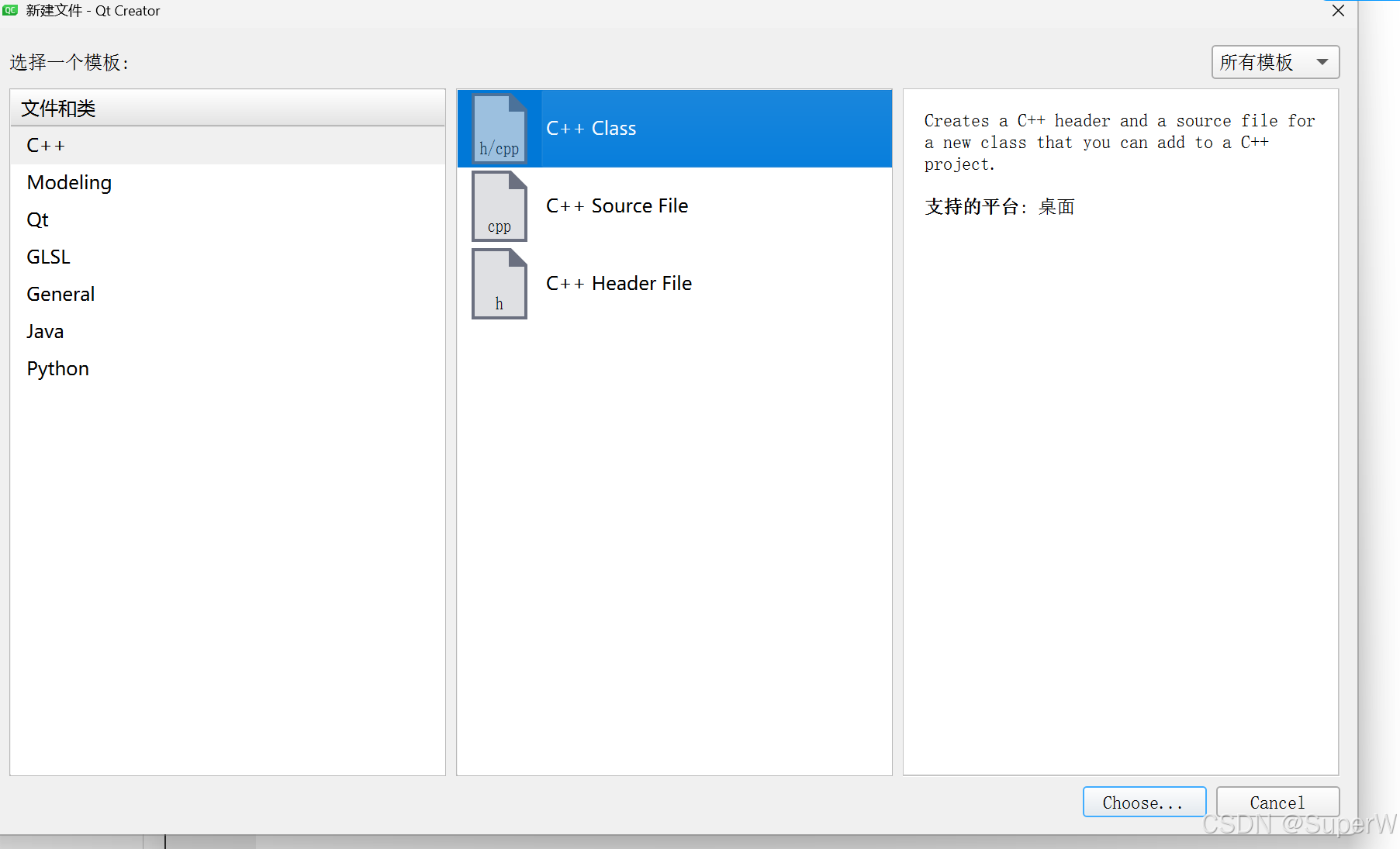Image resolution: width=1400 pixels, height=849 pixels.
Task: Select the GLSL category
Action: click(227, 257)
